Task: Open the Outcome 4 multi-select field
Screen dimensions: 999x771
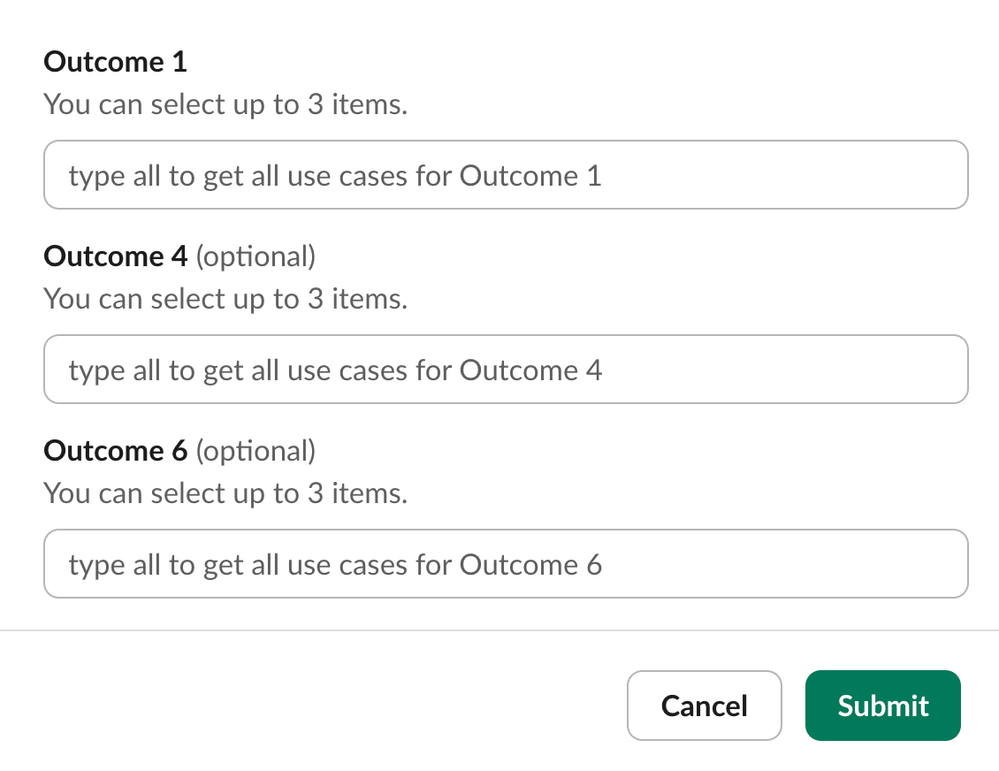Action: (505, 370)
